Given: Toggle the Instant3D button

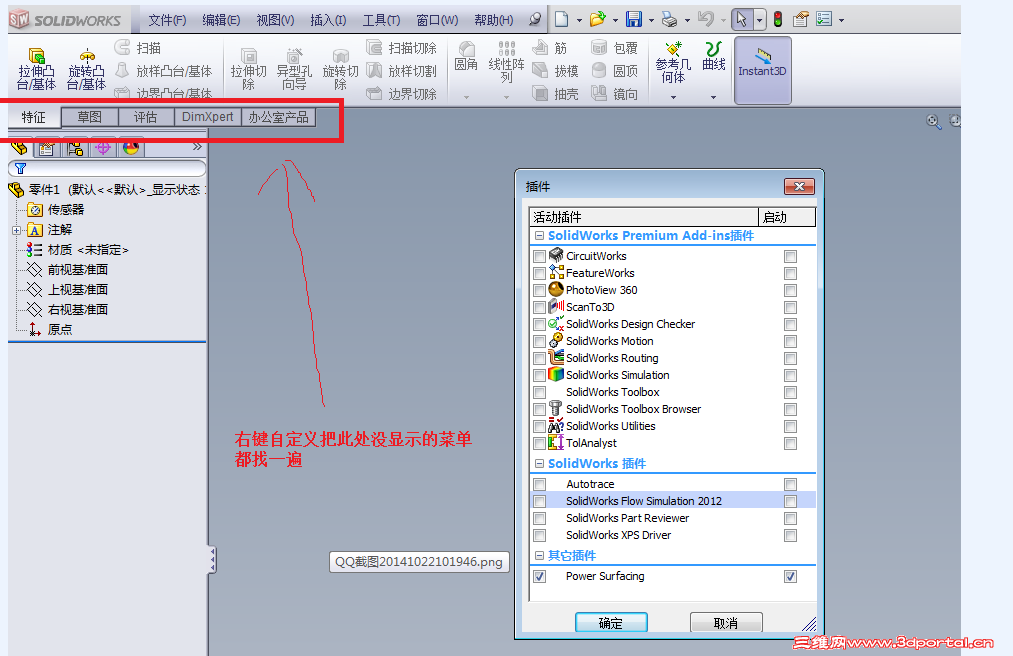Looking at the screenshot, I should (762, 70).
